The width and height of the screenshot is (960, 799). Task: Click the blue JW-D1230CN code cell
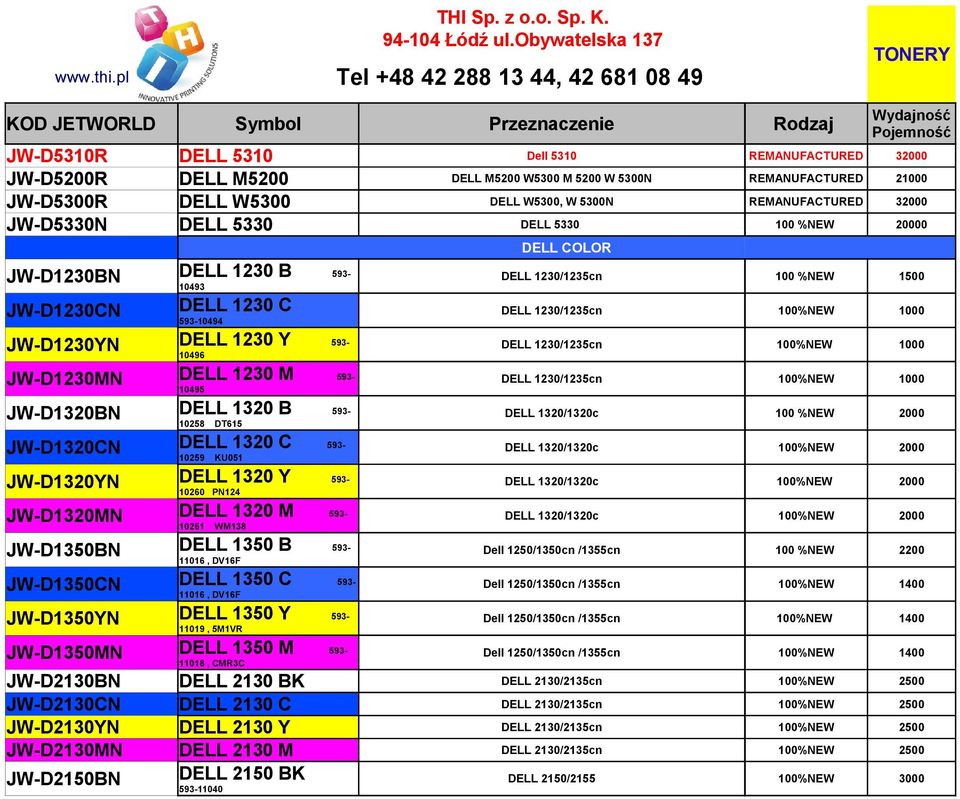91,310
